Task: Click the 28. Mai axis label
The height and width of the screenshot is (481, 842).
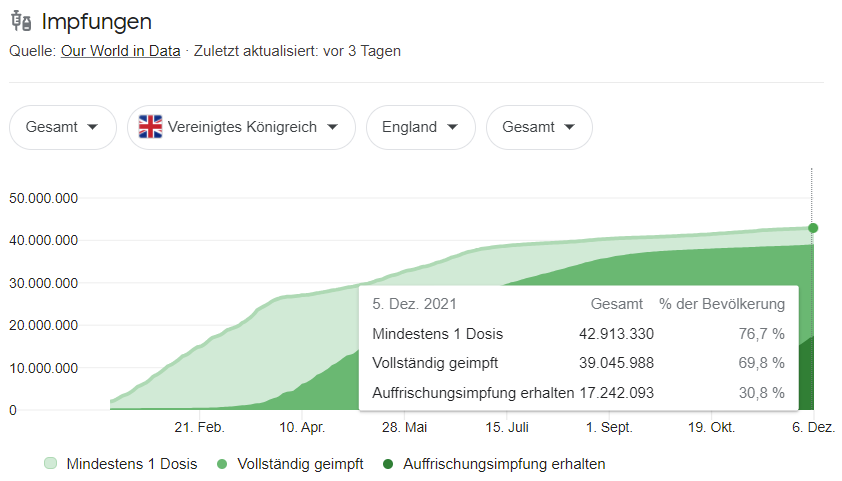Action: 404,427
